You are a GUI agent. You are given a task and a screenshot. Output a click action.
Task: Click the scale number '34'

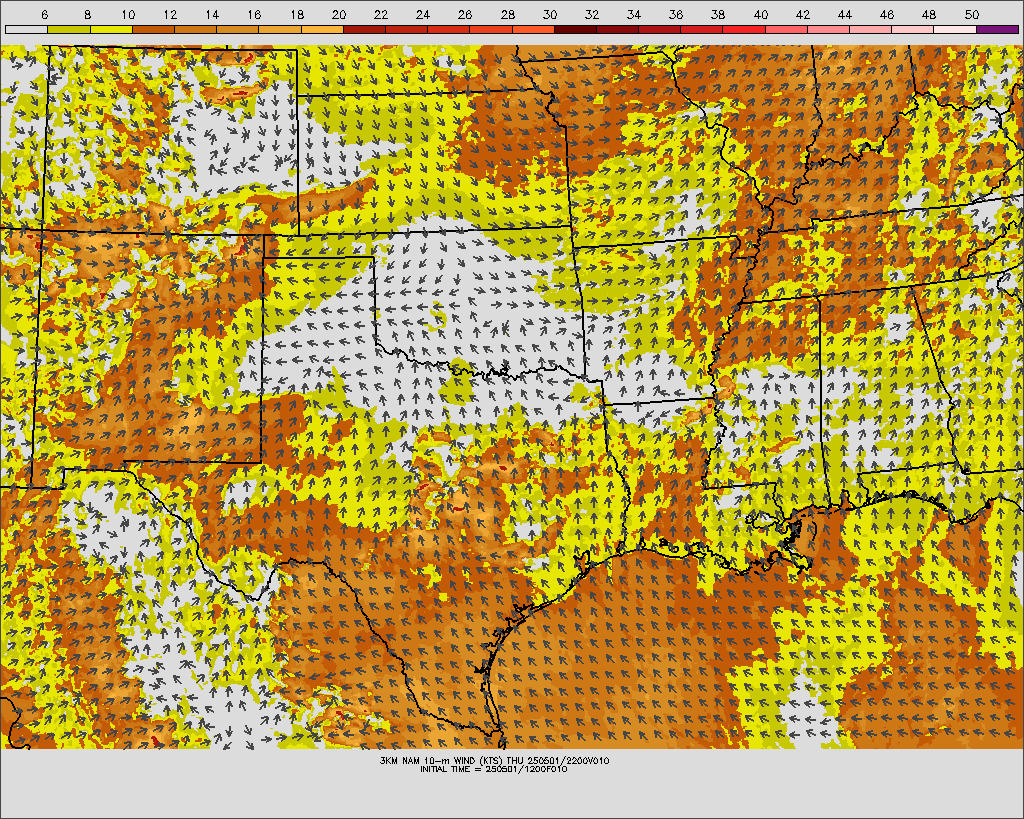click(x=633, y=14)
